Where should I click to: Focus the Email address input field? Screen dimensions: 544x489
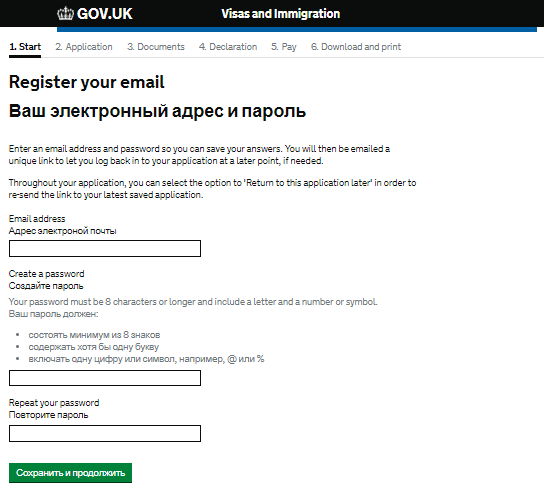(x=105, y=248)
